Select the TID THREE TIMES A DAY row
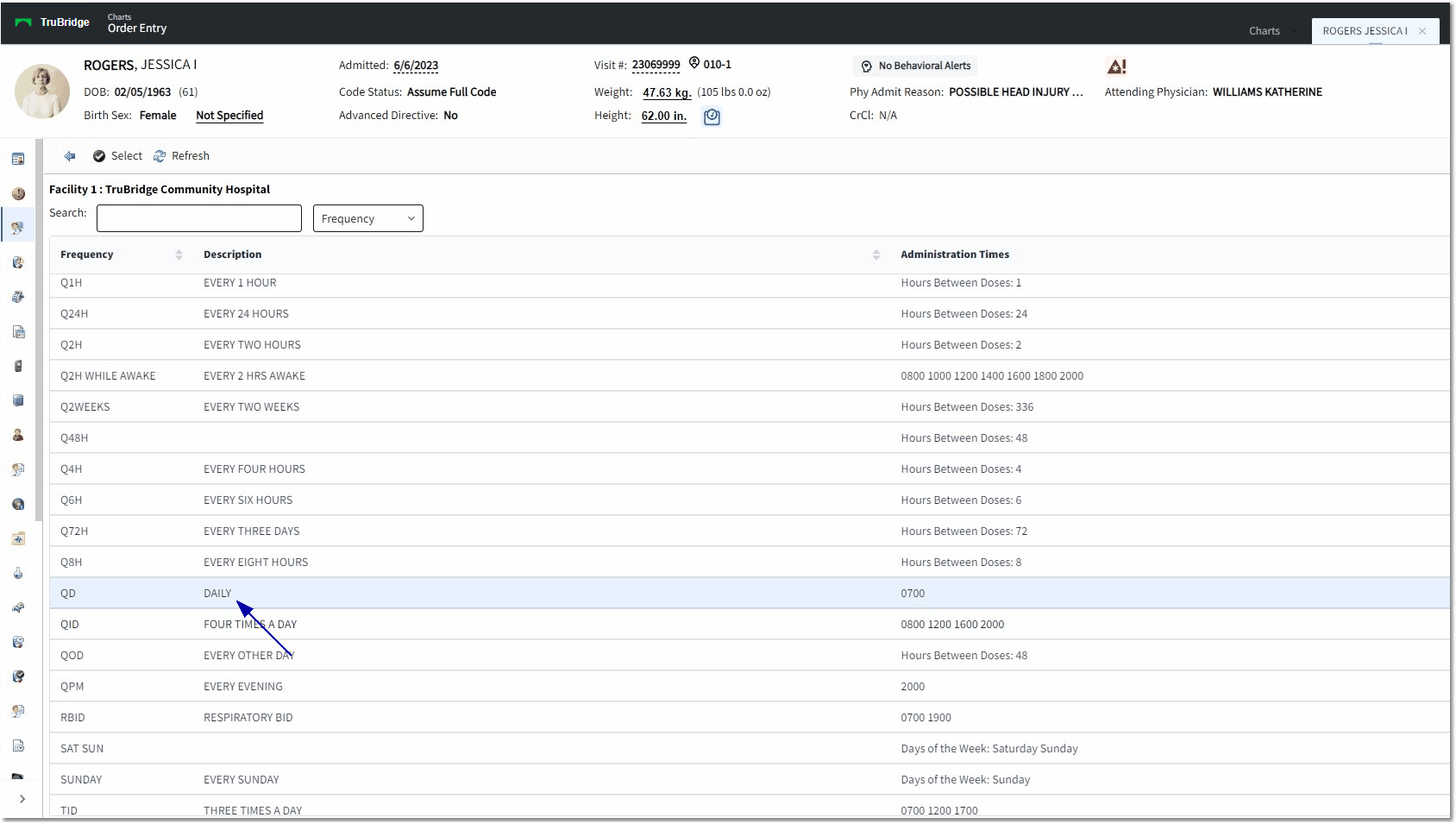Screen dimensions: 1456x824 pos(750,807)
